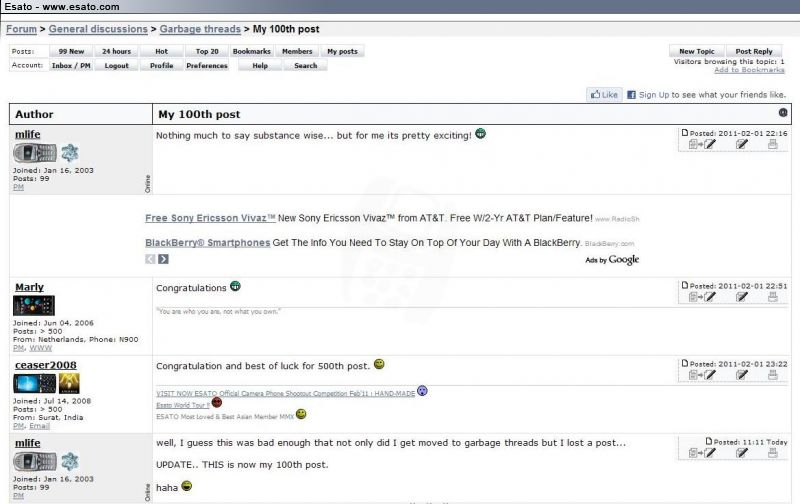Click mlife's phone avatar image in first post
The image size is (800, 504).
pyautogui.click(x=35, y=153)
